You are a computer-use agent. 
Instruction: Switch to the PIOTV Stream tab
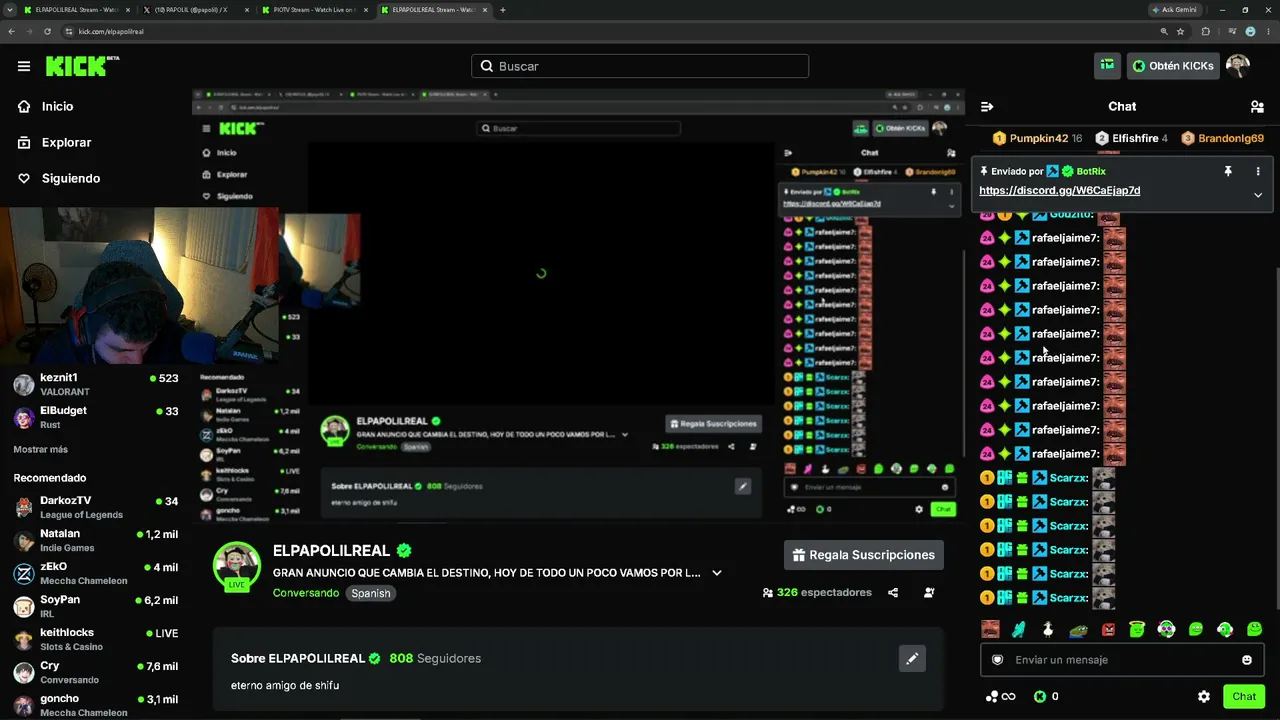[315, 10]
